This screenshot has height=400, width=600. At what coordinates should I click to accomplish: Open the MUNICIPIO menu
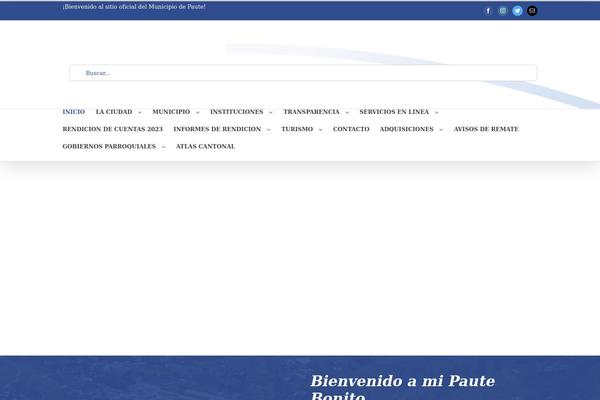click(x=171, y=112)
